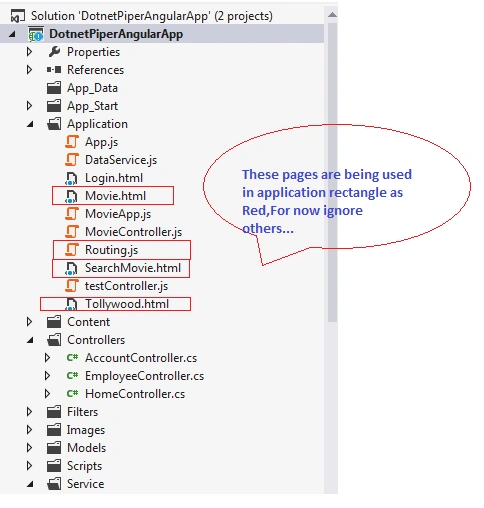Click the References icon
The height and width of the screenshot is (508, 484).
(54, 70)
